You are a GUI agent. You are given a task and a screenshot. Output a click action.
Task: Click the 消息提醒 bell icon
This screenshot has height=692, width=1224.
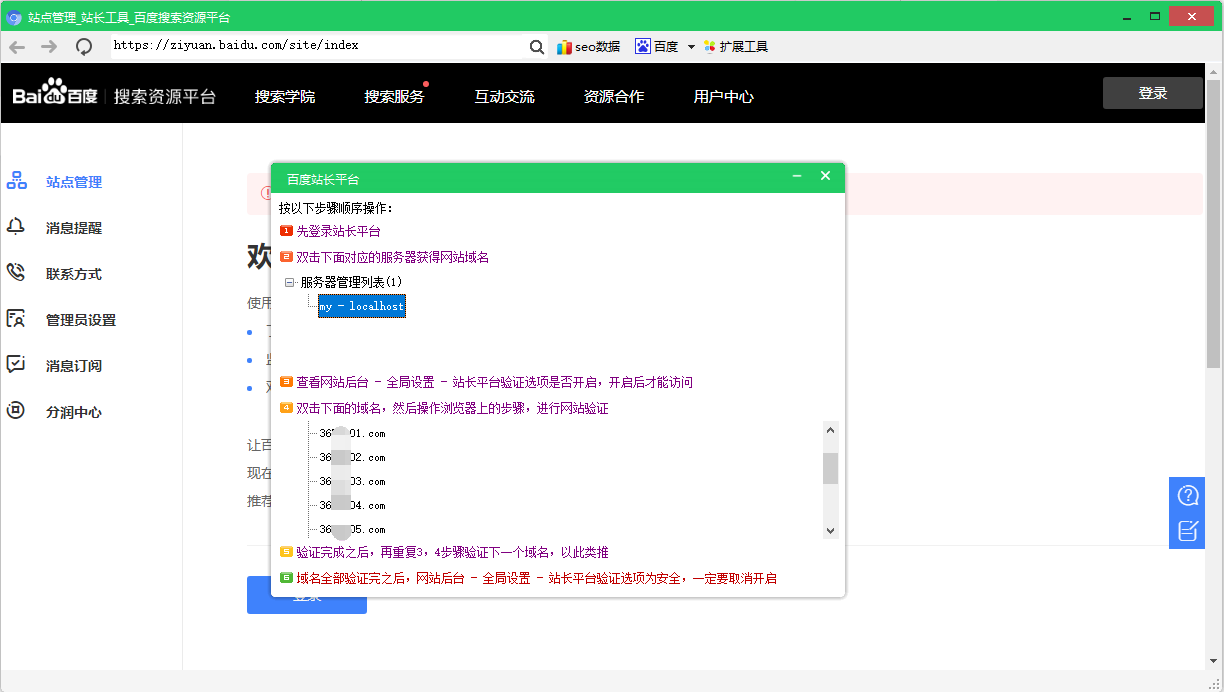(16, 227)
